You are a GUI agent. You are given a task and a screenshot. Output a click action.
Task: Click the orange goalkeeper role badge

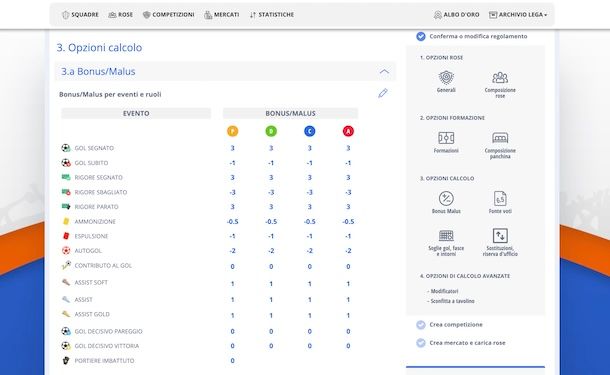click(233, 131)
